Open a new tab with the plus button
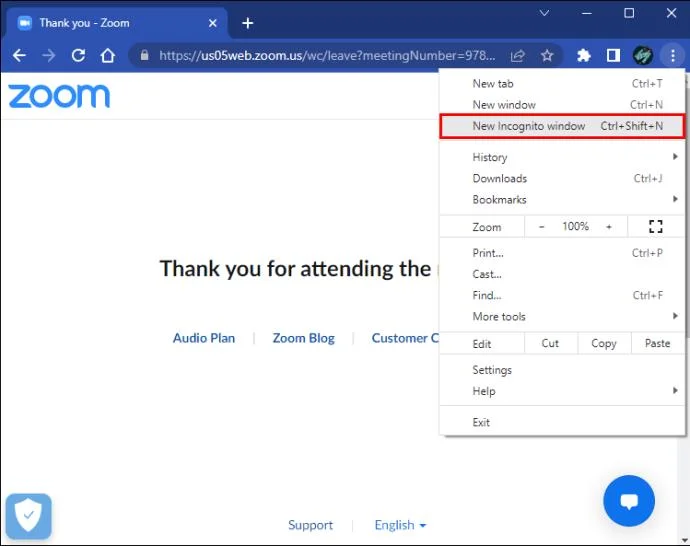The width and height of the screenshot is (690, 546). tap(248, 23)
